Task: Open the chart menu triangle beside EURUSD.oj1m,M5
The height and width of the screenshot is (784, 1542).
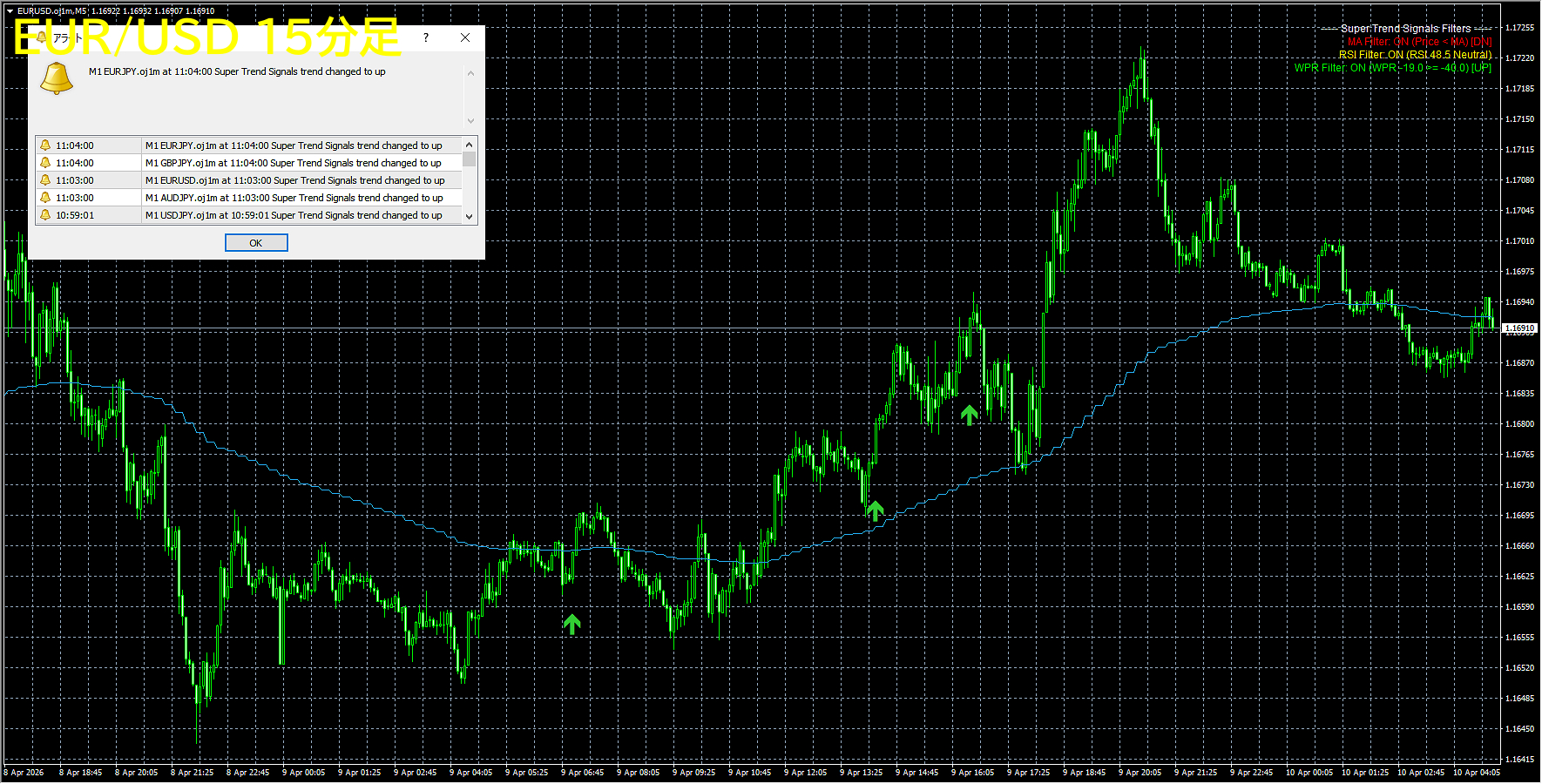Action: 10,11
